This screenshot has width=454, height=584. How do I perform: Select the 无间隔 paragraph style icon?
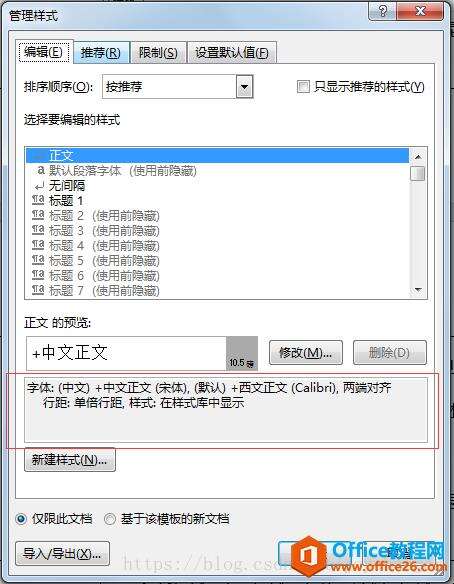click(39, 185)
